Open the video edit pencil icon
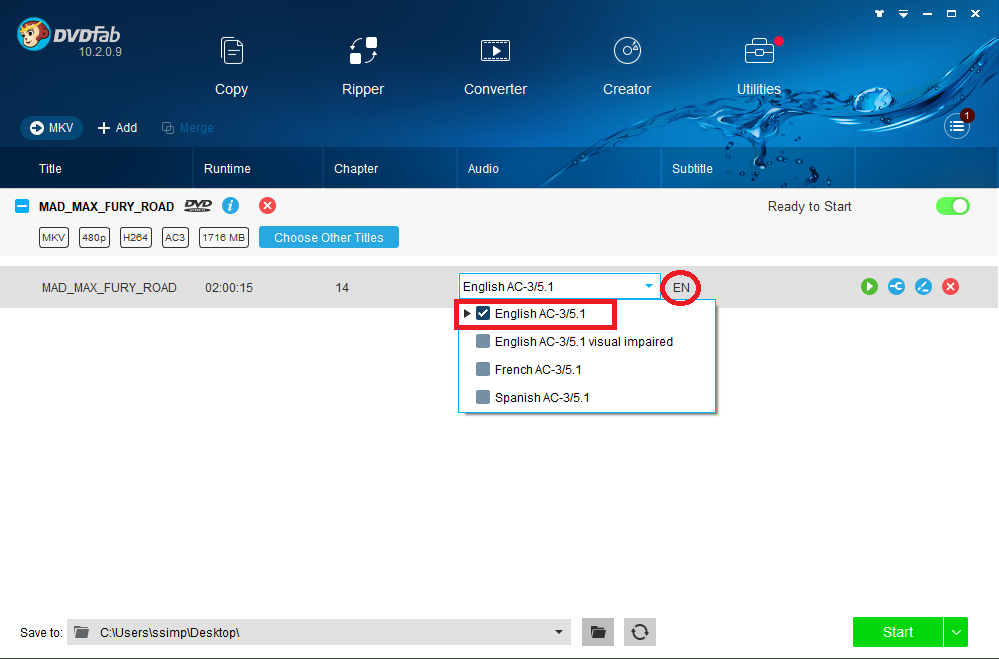Screen dimensions: 999x659 point(923,287)
